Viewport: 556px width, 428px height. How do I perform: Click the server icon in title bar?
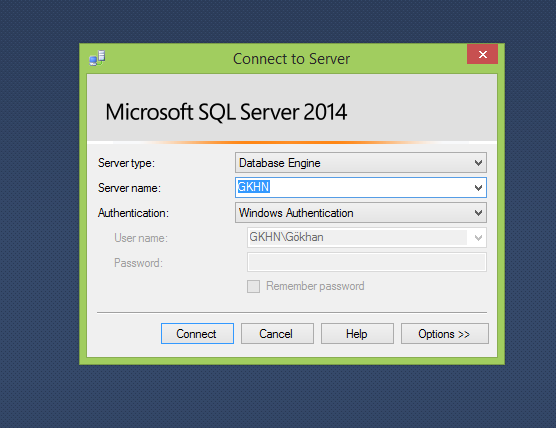pos(97,58)
